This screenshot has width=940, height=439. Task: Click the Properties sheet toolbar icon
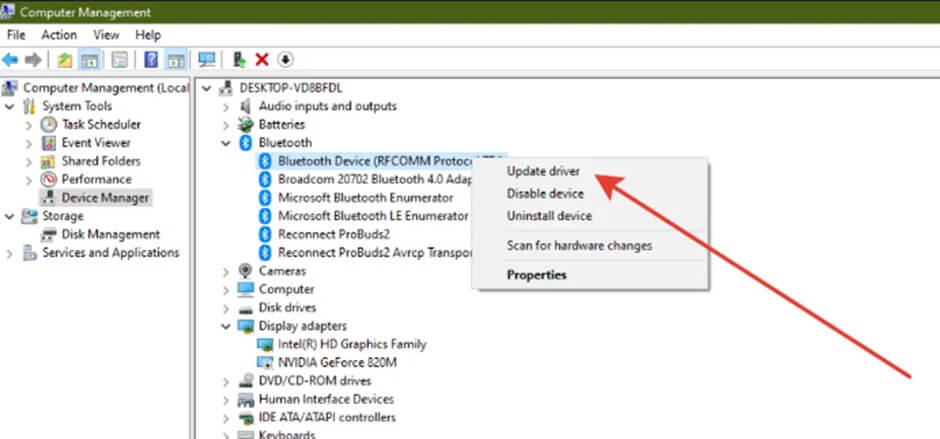point(120,59)
